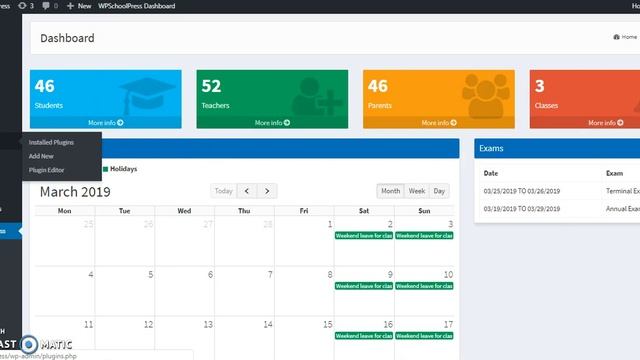Click the arrow icon next to Classes More info

(620, 122)
